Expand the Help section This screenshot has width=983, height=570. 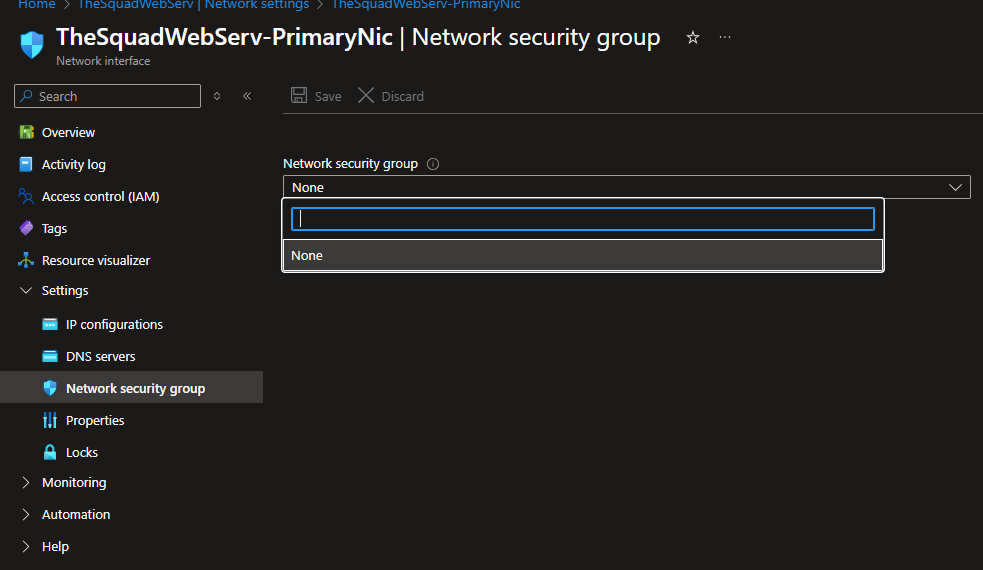[26, 546]
